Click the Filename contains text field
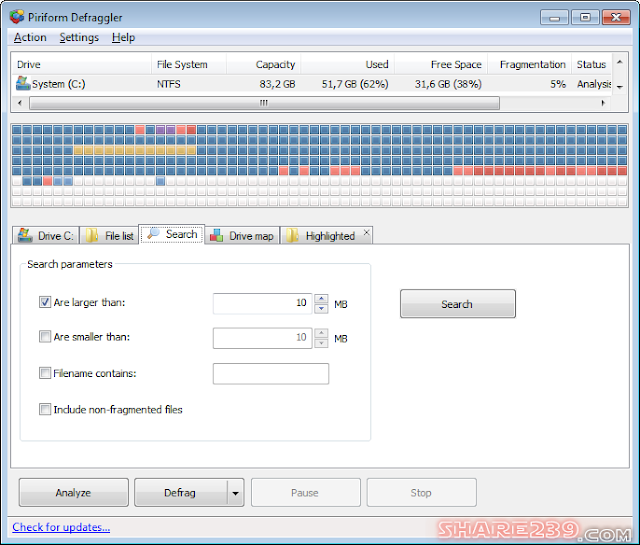Viewport: 640px width, 545px height. coord(271,374)
